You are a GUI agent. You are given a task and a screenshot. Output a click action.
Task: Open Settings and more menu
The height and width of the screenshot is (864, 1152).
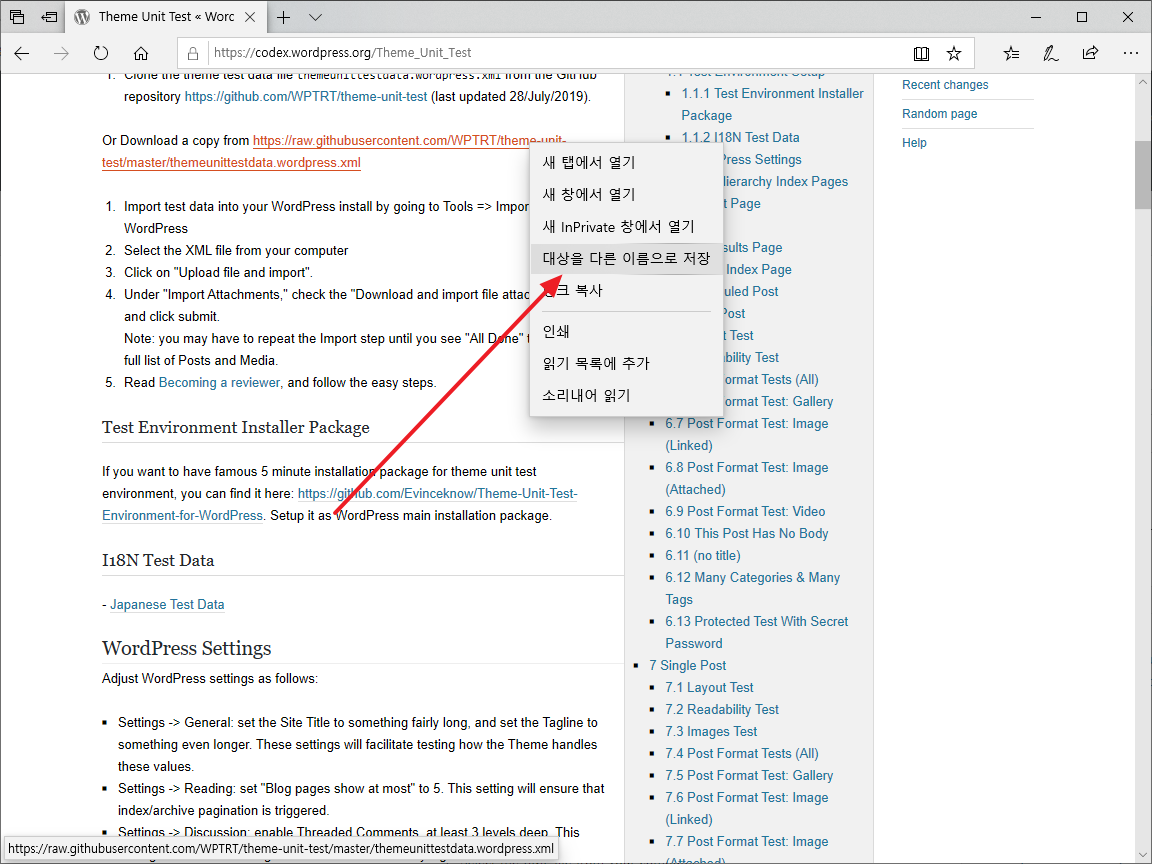[1131, 53]
